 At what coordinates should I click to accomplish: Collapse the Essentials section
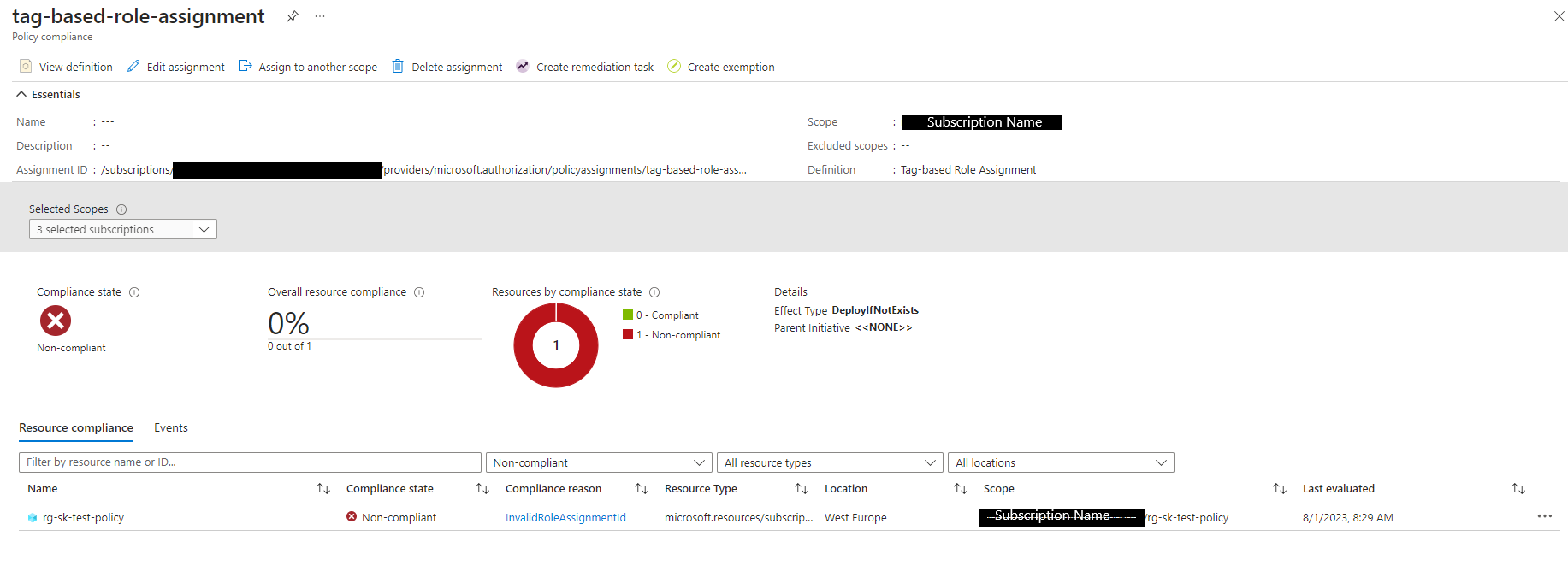coord(21,94)
